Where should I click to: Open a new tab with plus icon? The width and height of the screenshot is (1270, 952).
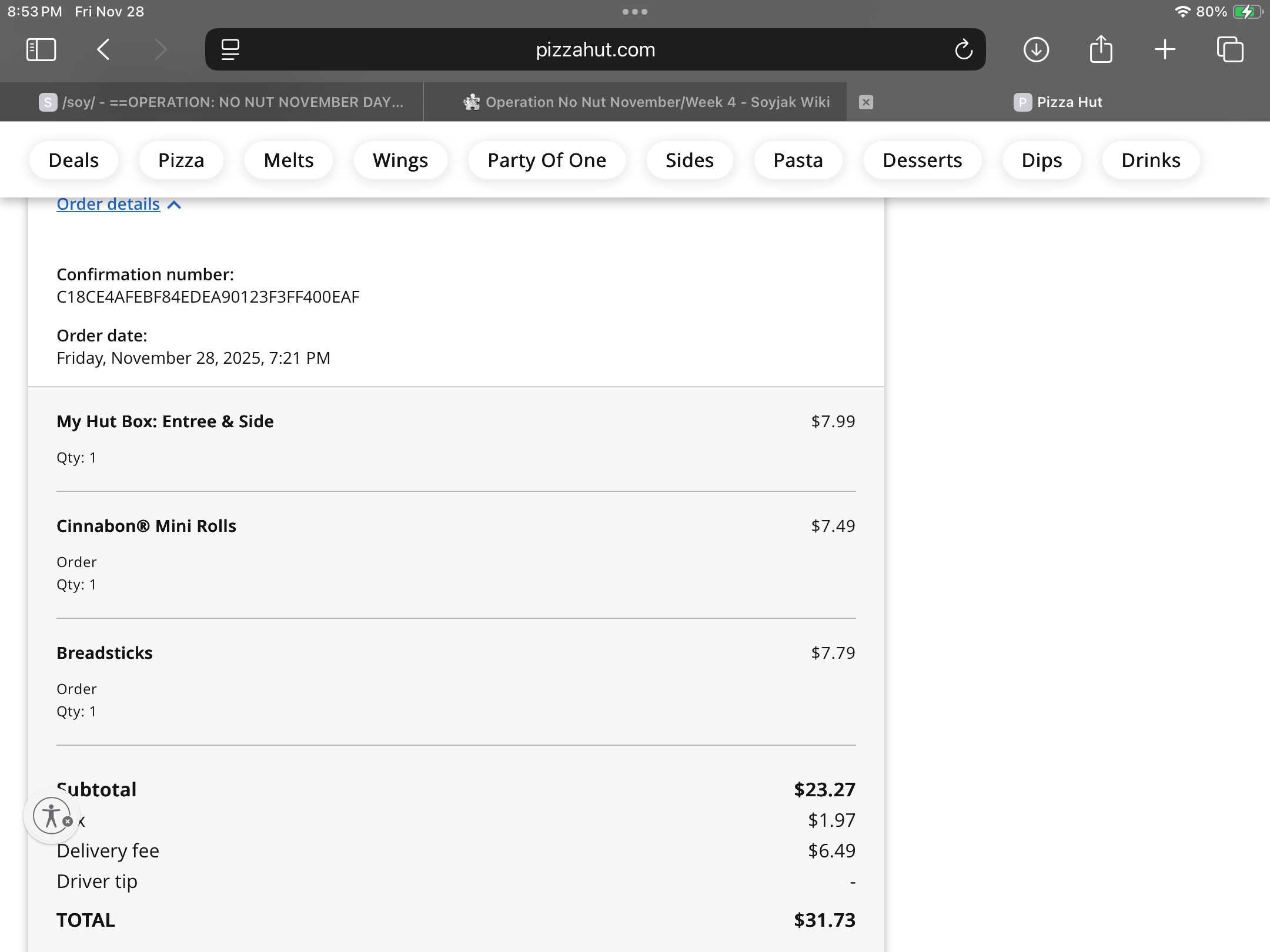[1165, 49]
